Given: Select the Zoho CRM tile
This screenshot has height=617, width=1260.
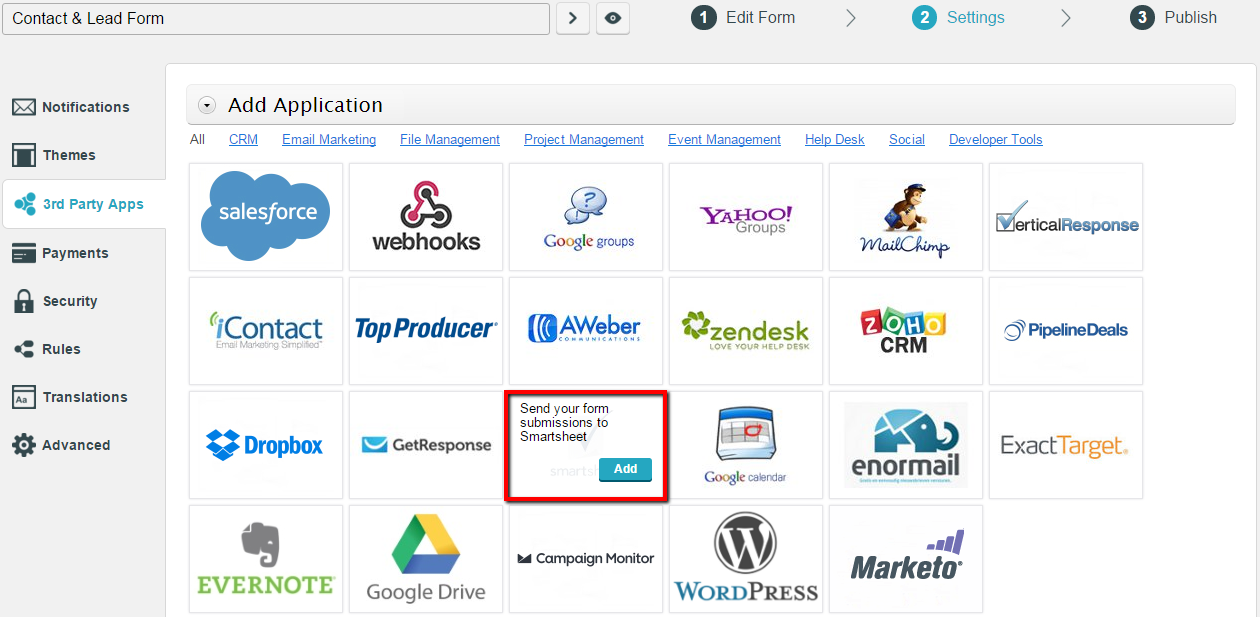Looking at the screenshot, I should [x=906, y=331].
